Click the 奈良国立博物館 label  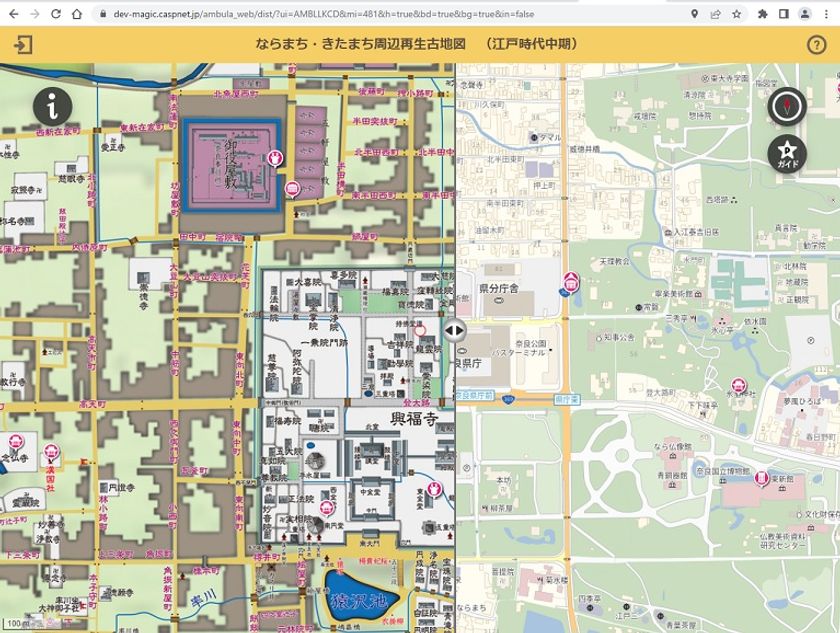pos(723,471)
